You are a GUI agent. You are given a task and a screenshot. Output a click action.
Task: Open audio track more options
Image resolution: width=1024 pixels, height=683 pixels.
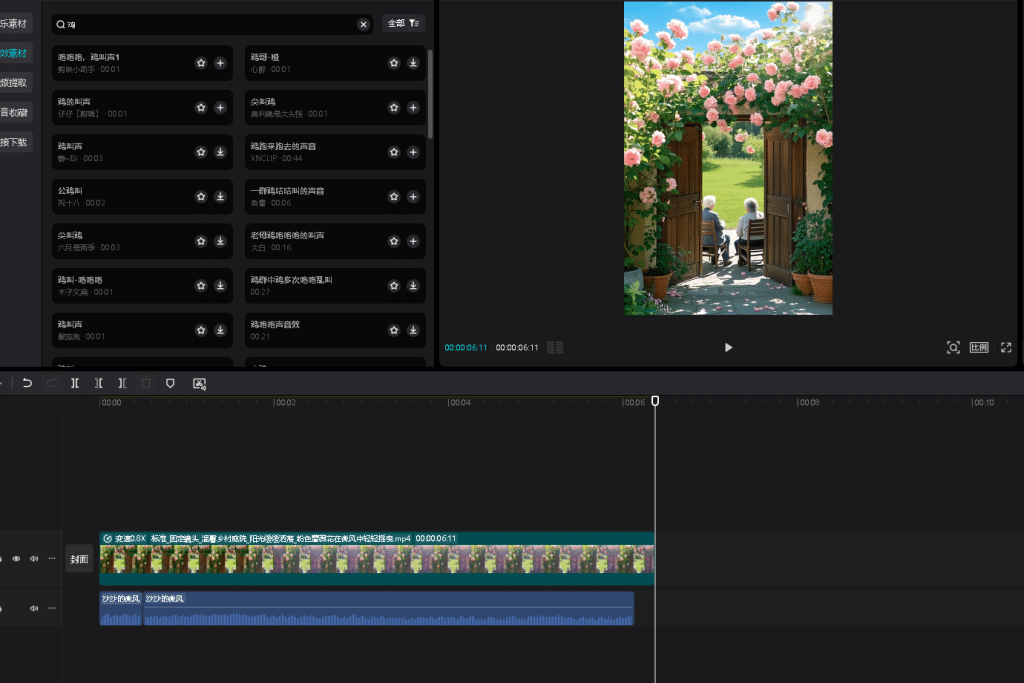pos(52,608)
